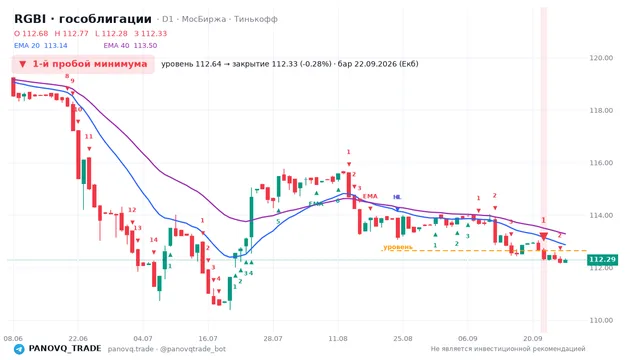Click the '3 112.33' close value
640x360 pixels.
click(x=151, y=33)
